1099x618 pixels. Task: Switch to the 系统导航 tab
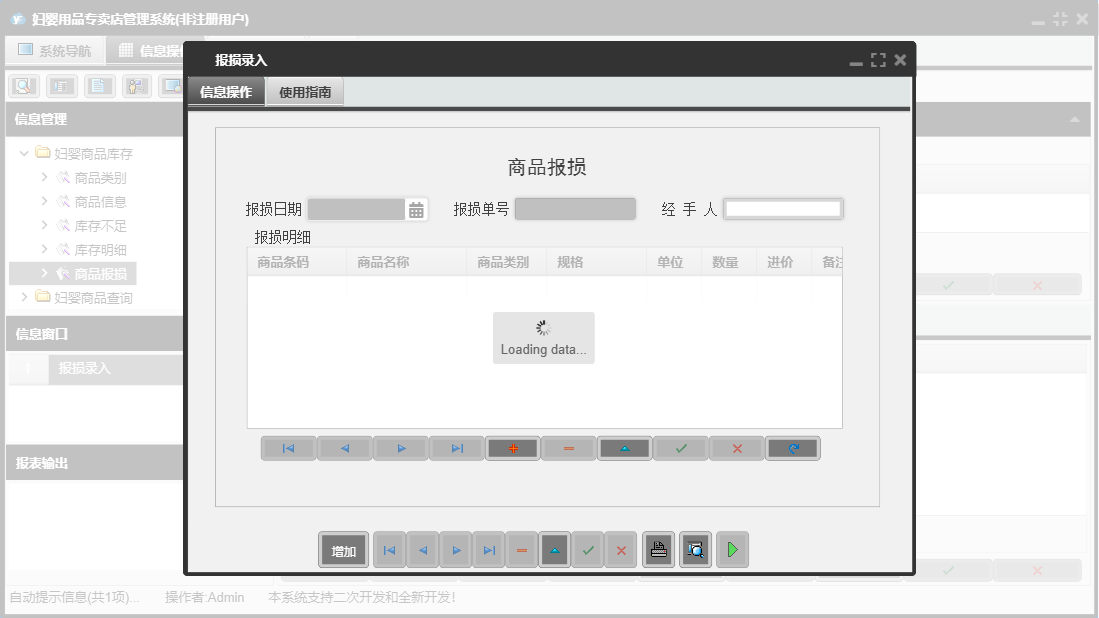click(x=55, y=49)
